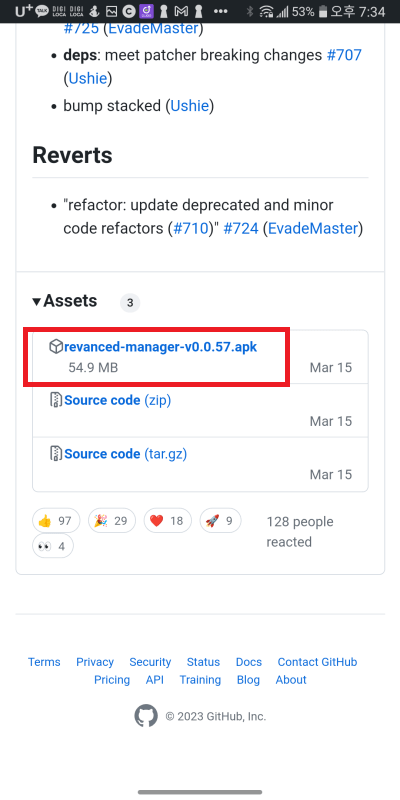
Task: Click Mar 15 date in tar.gz row
Action: coord(331,474)
